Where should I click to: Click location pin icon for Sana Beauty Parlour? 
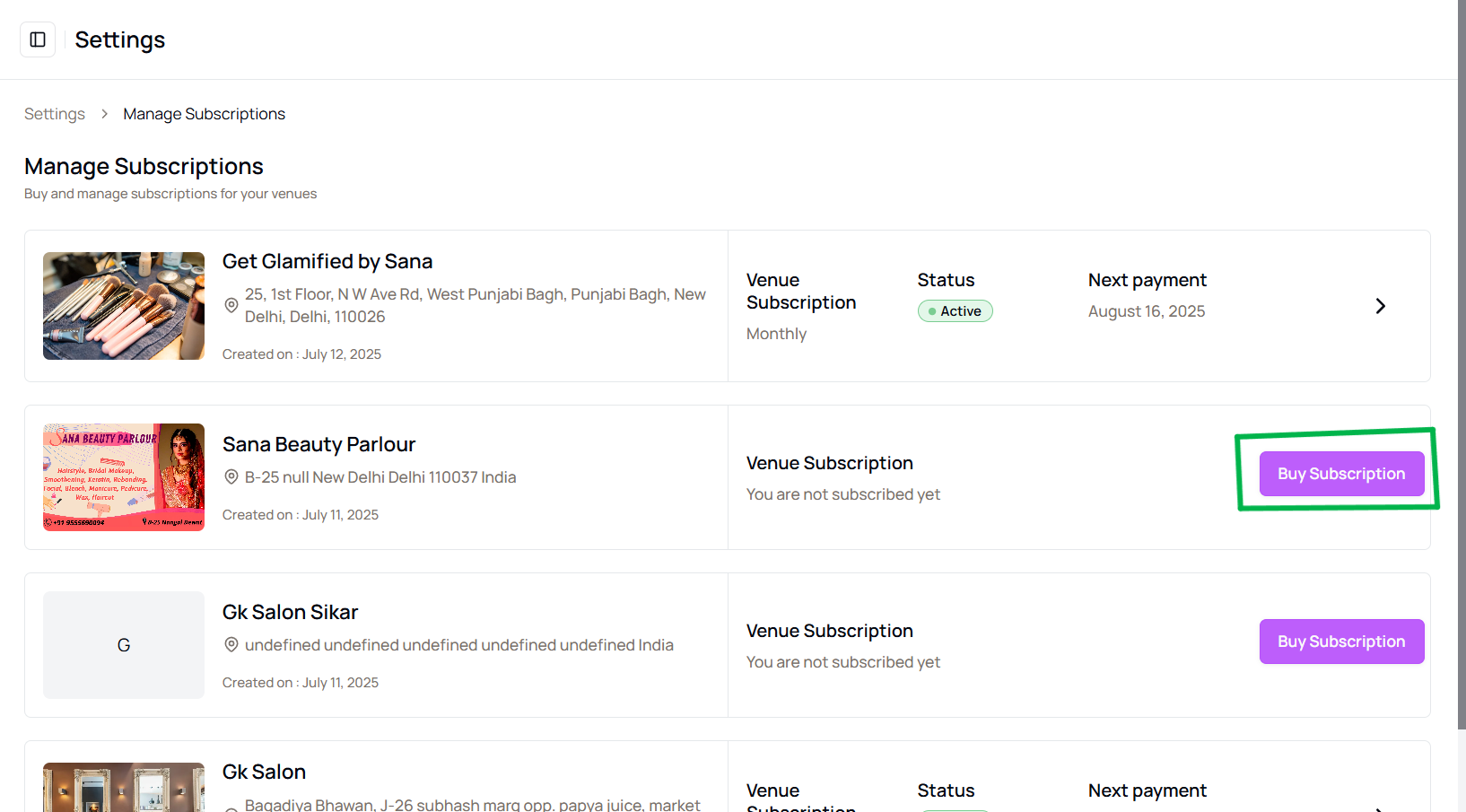tap(231, 477)
